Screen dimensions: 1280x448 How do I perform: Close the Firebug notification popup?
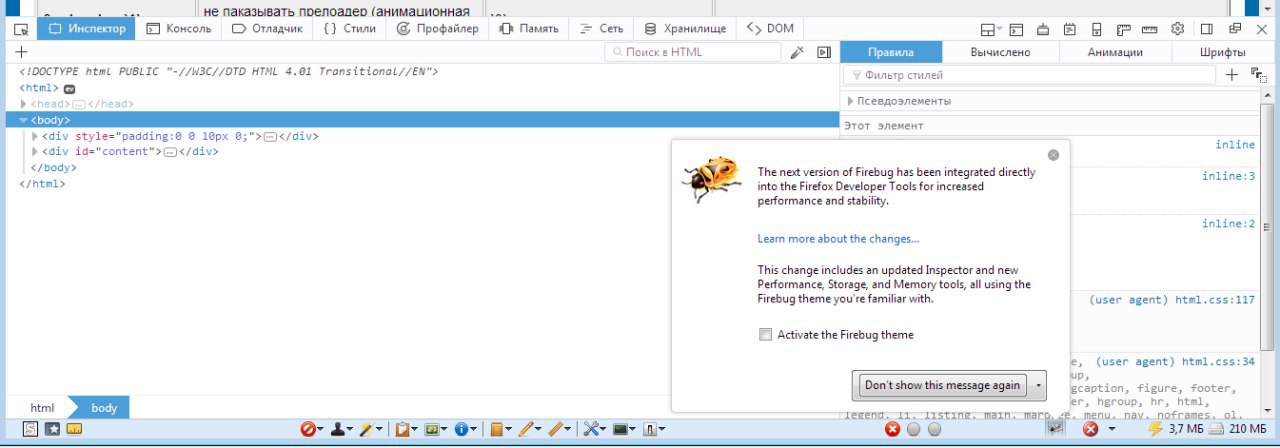1053,155
